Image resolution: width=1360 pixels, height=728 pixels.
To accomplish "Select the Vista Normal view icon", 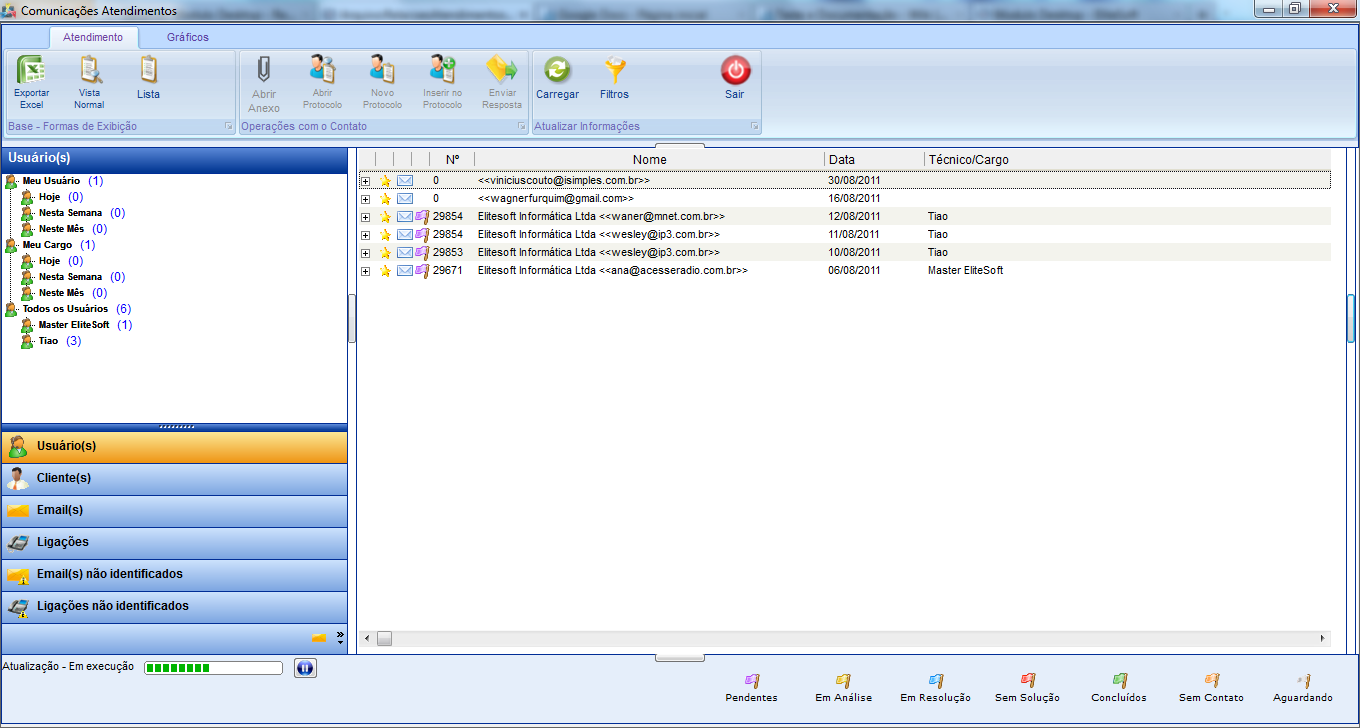I will (x=89, y=72).
